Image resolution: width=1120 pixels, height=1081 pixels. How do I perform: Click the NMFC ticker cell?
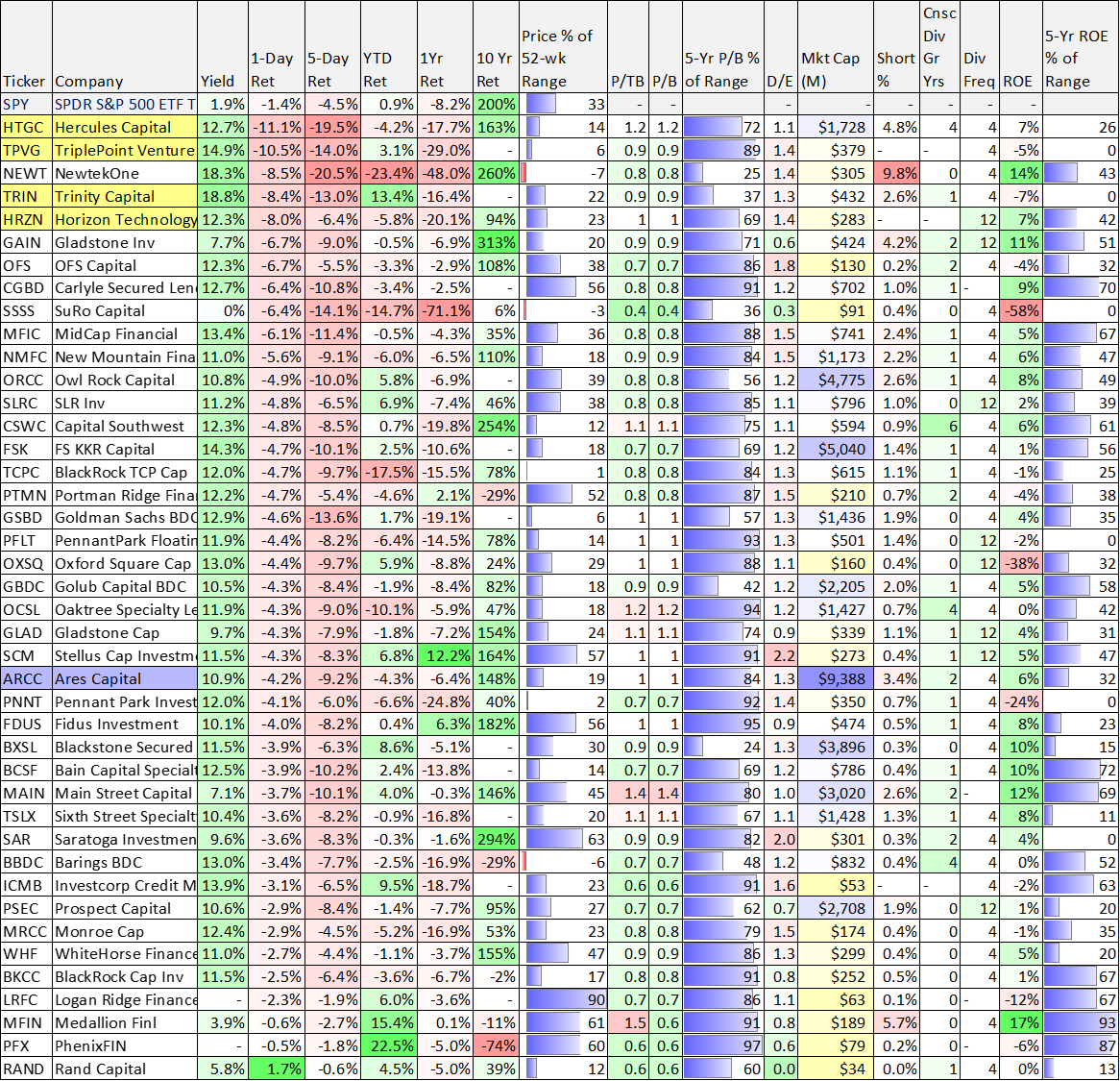(26, 356)
